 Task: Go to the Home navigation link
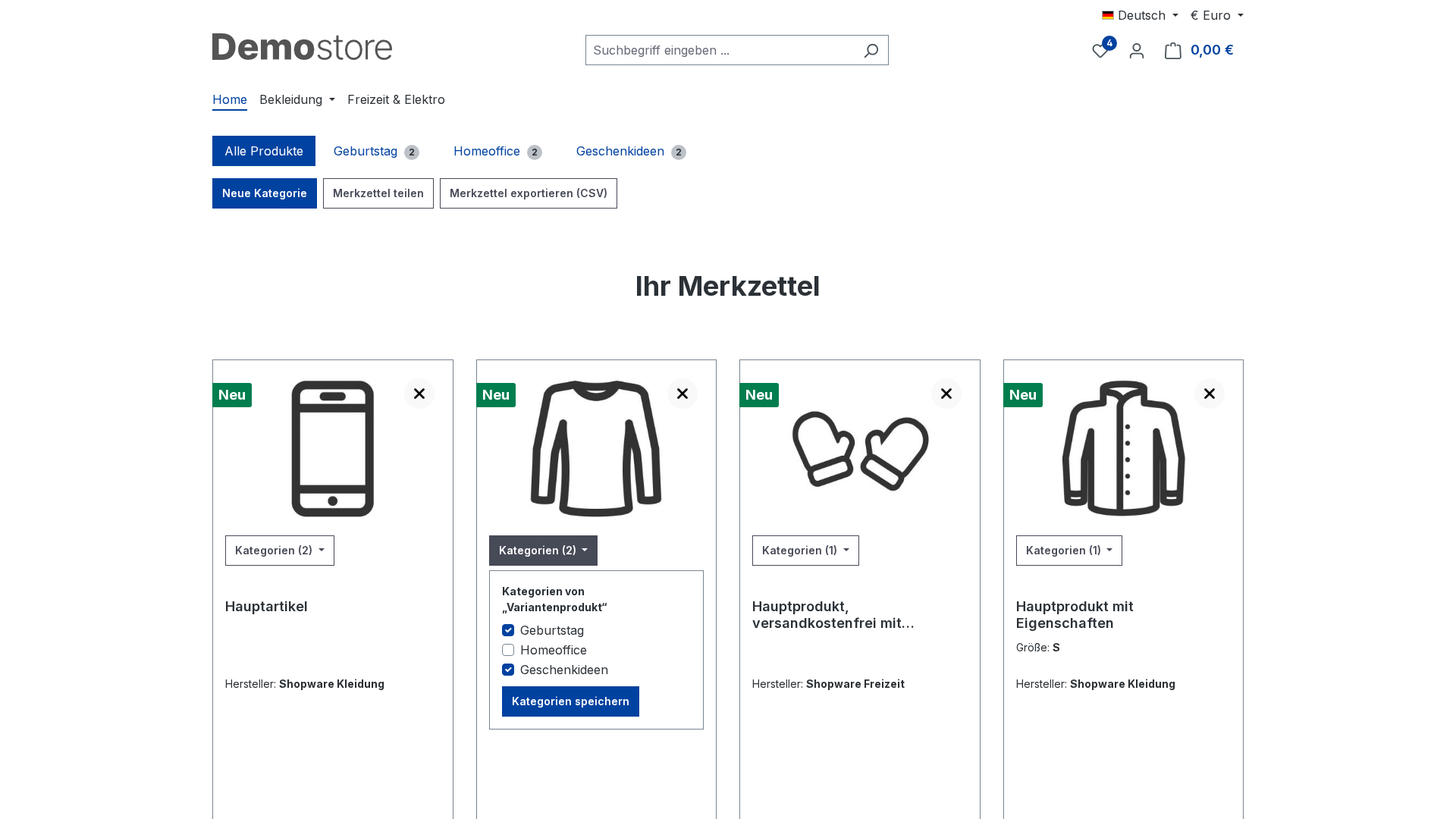(230, 99)
